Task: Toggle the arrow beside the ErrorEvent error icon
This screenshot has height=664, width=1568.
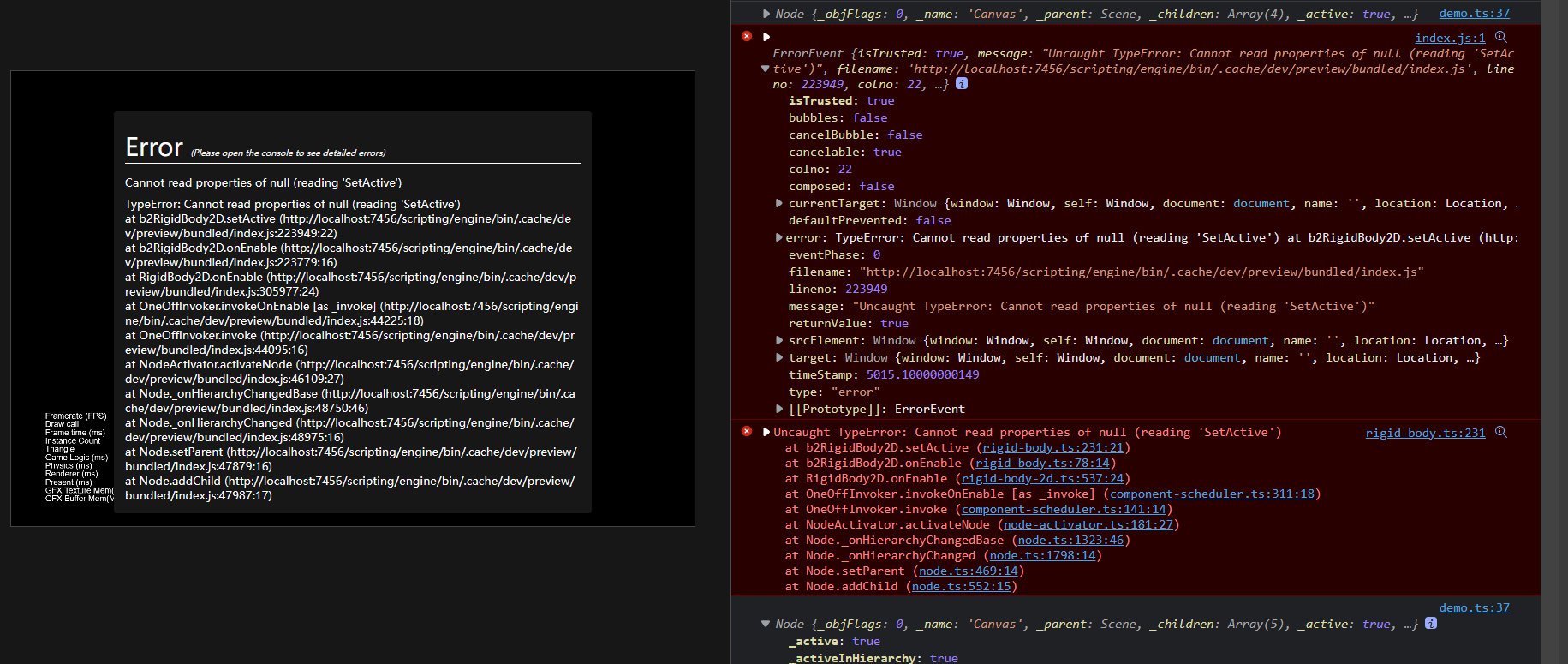Action: [766, 37]
